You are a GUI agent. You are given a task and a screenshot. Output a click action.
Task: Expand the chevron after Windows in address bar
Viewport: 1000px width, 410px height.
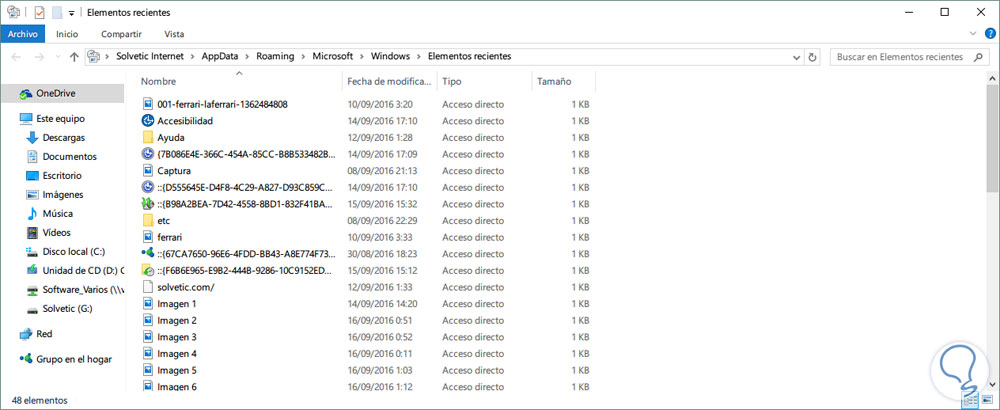tap(418, 56)
